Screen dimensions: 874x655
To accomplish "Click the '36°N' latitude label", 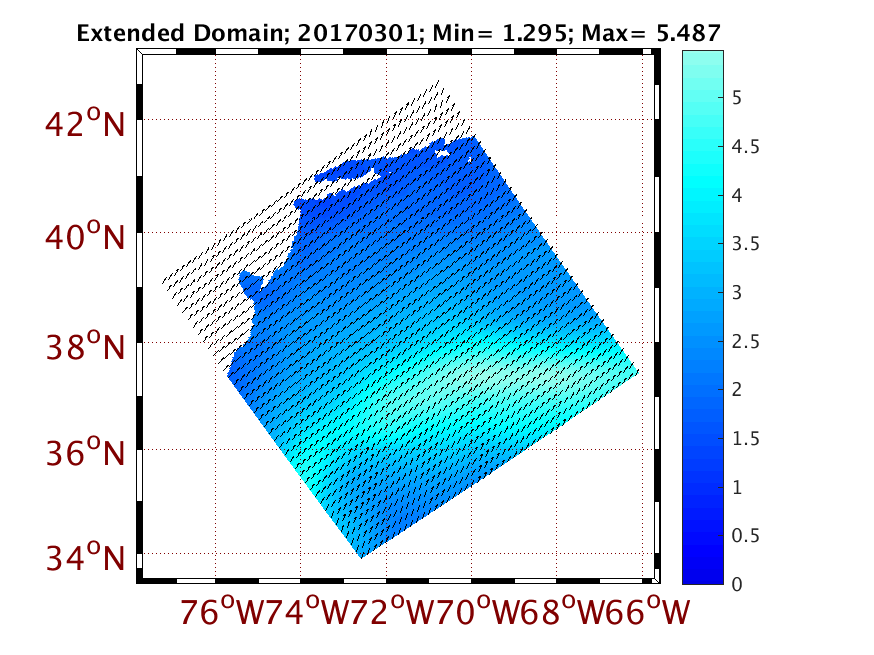I will pos(85,452).
